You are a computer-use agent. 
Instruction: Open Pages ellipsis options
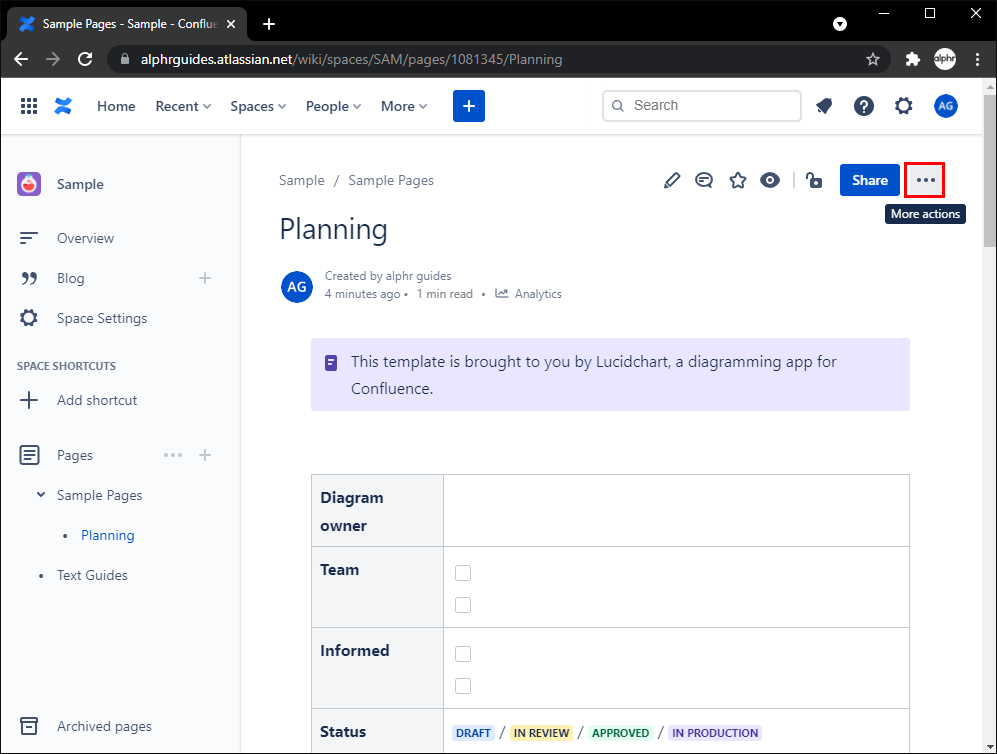(x=173, y=455)
